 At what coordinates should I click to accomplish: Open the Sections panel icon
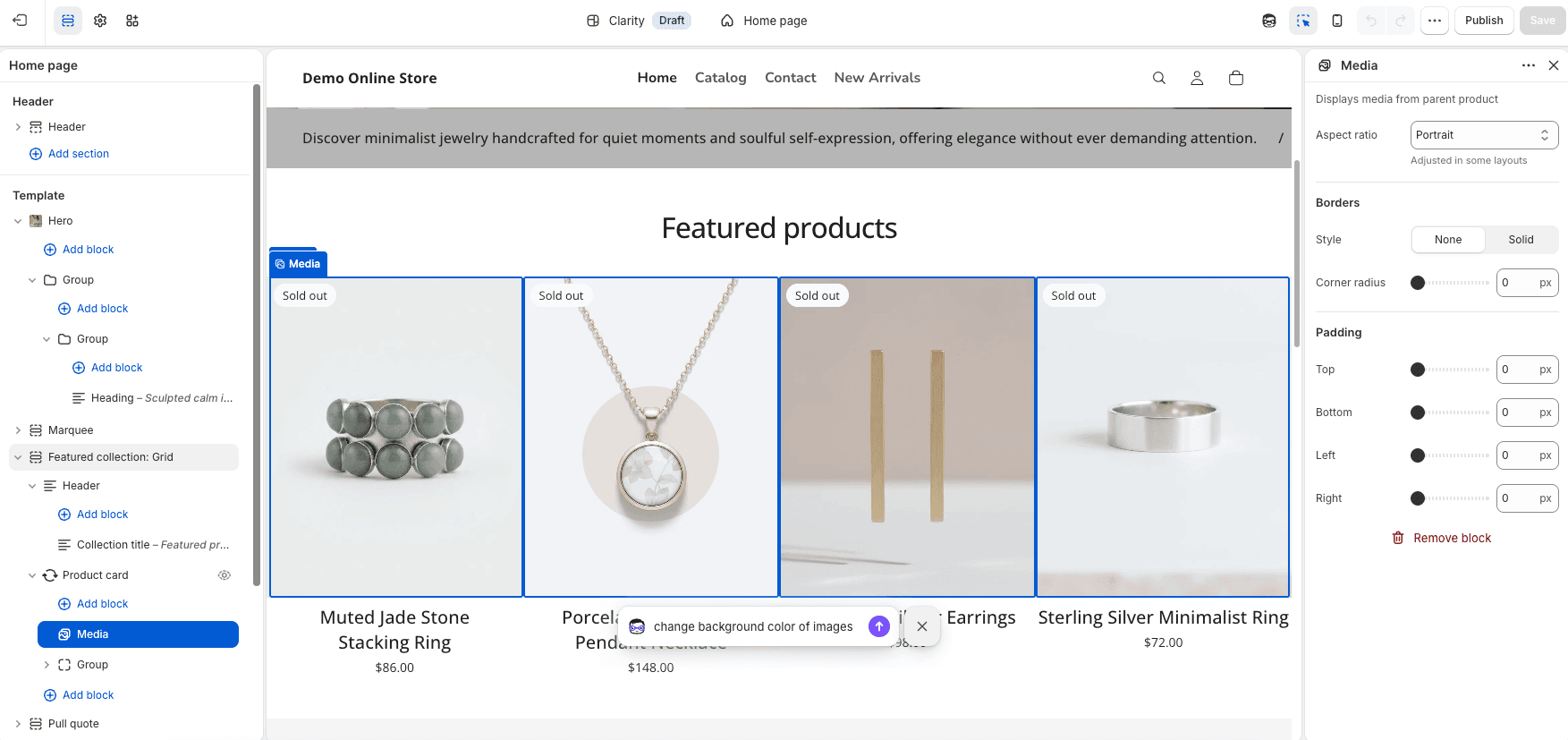(x=68, y=21)
